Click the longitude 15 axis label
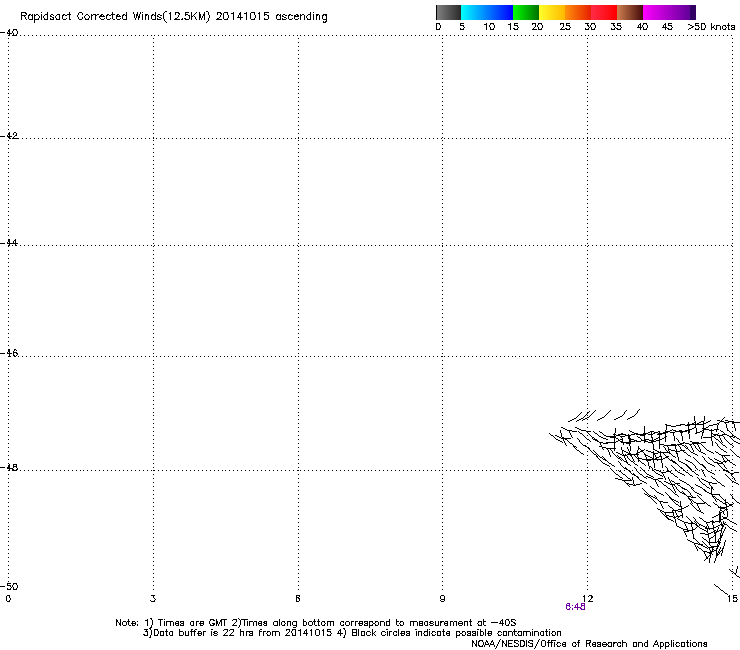Viewport: 740px width, 650px height. (x=732, y=599)
